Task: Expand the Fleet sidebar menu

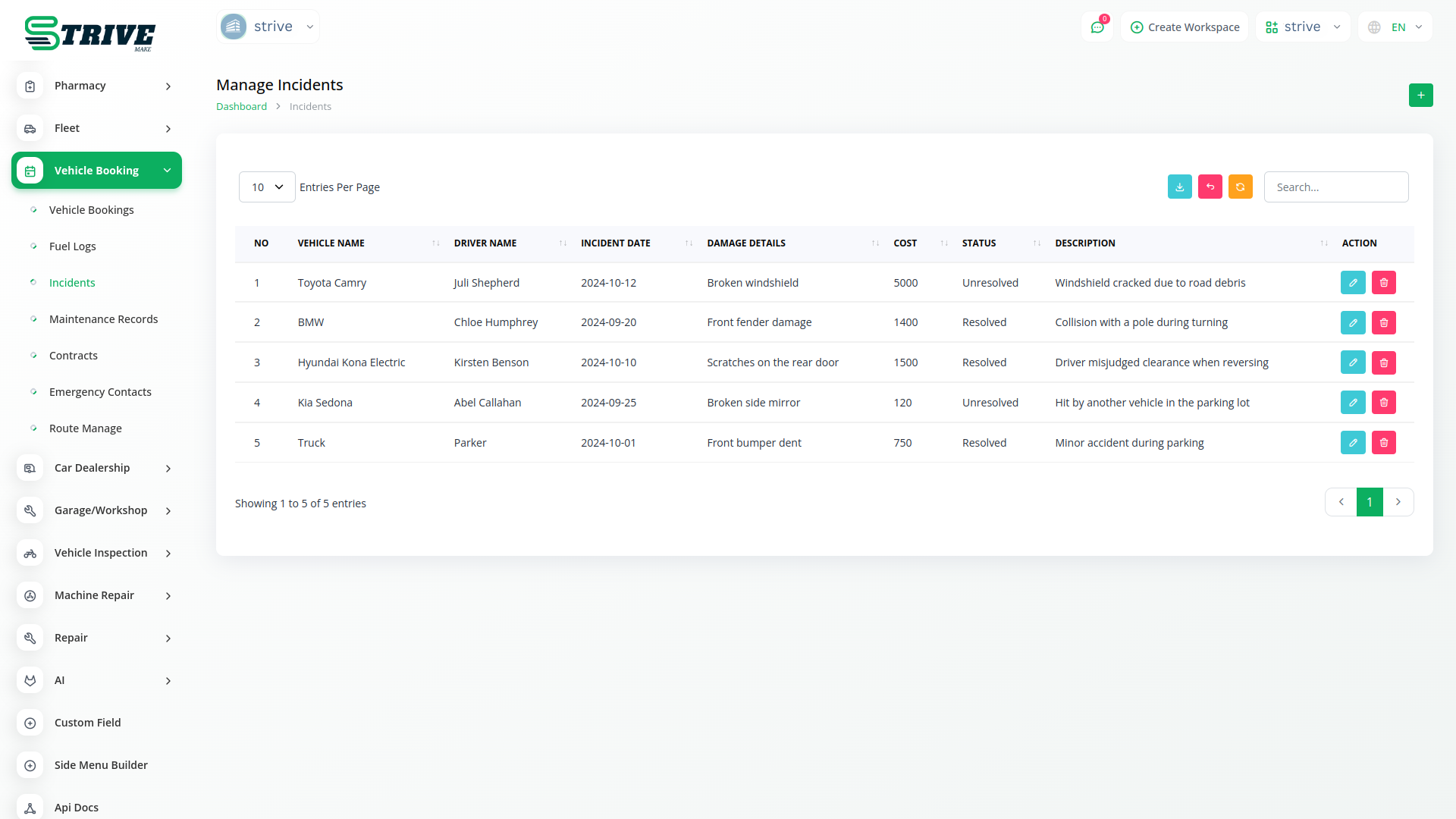Action: pos(97,128)
